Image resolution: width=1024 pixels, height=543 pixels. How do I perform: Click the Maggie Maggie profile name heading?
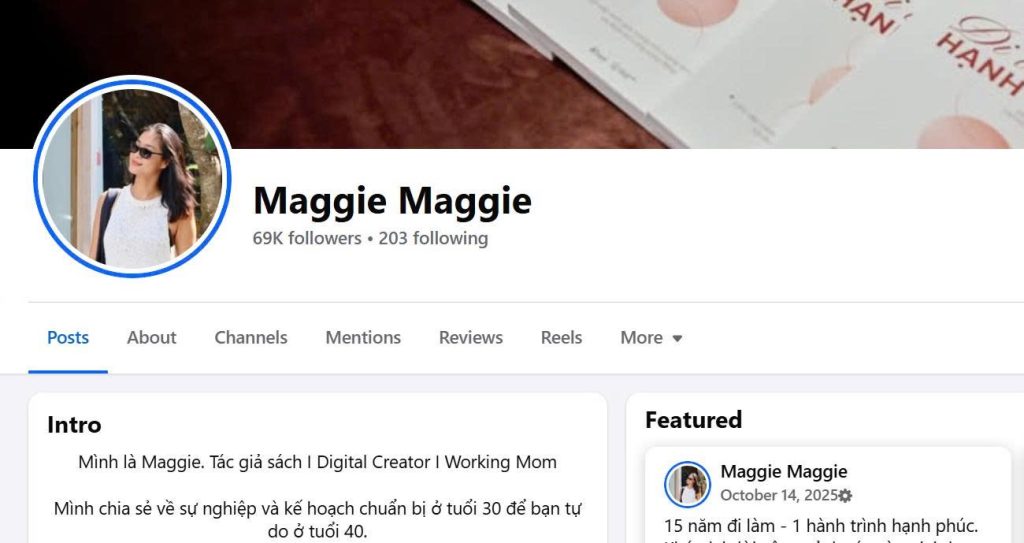pyautogui.click(x=392, y=201)
